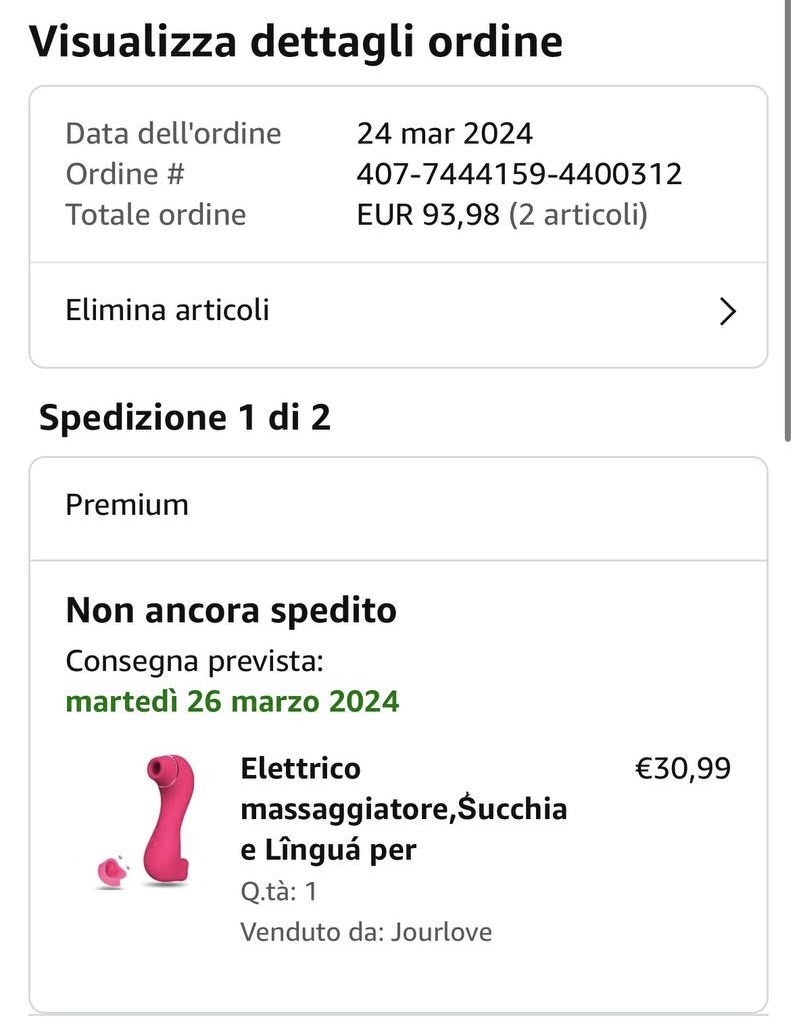Tap the Spedizione 1 di 2 heading
The width and height of the screenshot is (797, 1025).
click(x=185, y=418)
